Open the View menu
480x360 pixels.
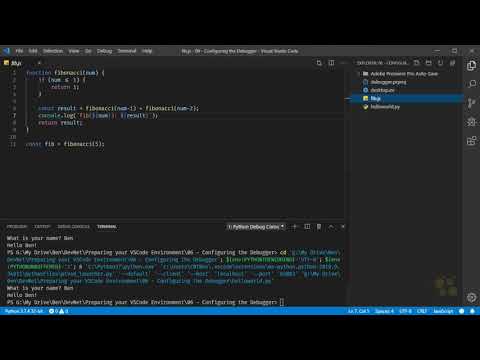74,51
